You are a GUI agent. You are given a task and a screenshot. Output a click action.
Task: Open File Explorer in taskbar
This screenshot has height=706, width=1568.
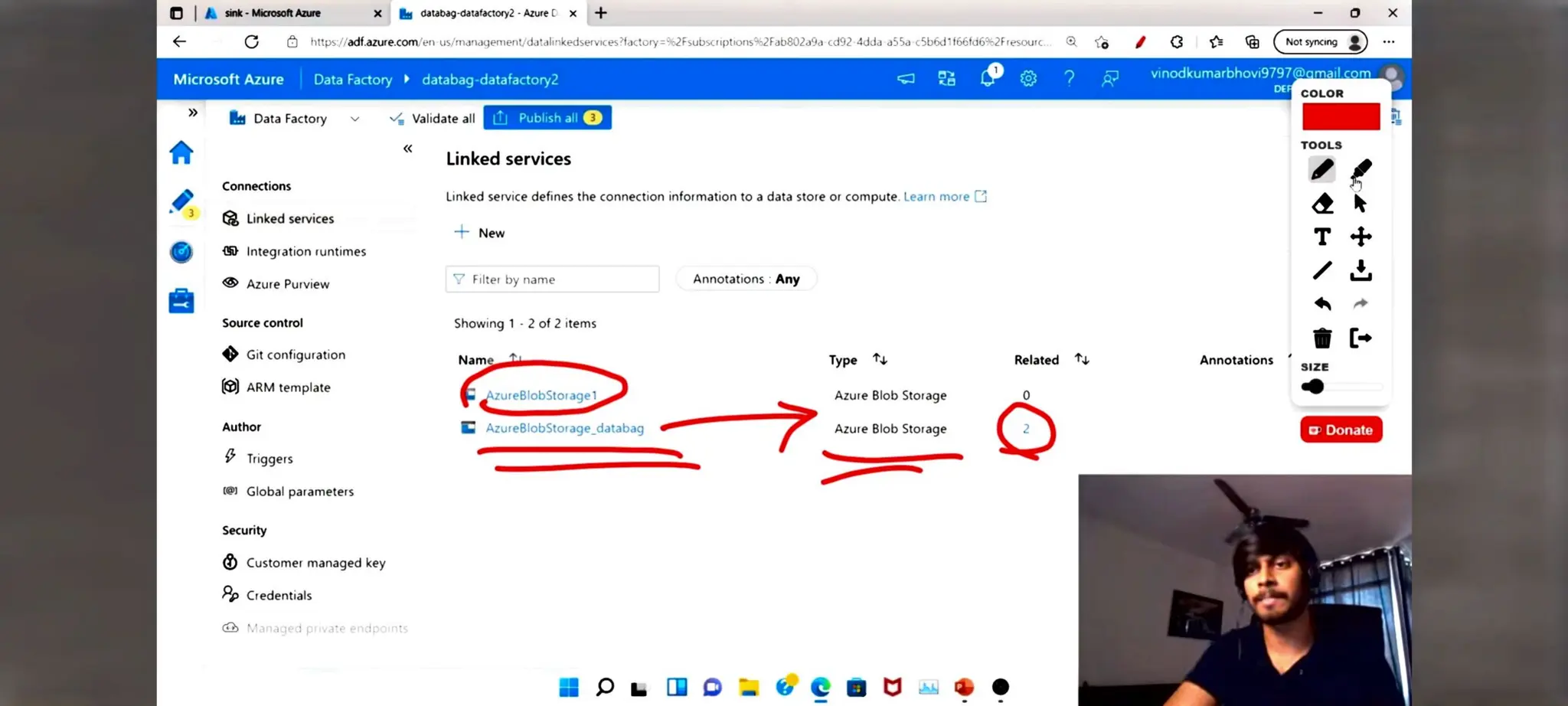[748, 688]
